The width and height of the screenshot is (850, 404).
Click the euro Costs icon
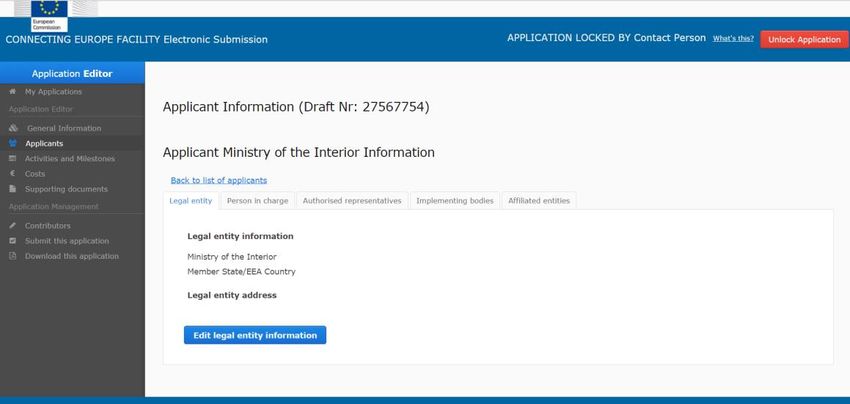point(12,174)
